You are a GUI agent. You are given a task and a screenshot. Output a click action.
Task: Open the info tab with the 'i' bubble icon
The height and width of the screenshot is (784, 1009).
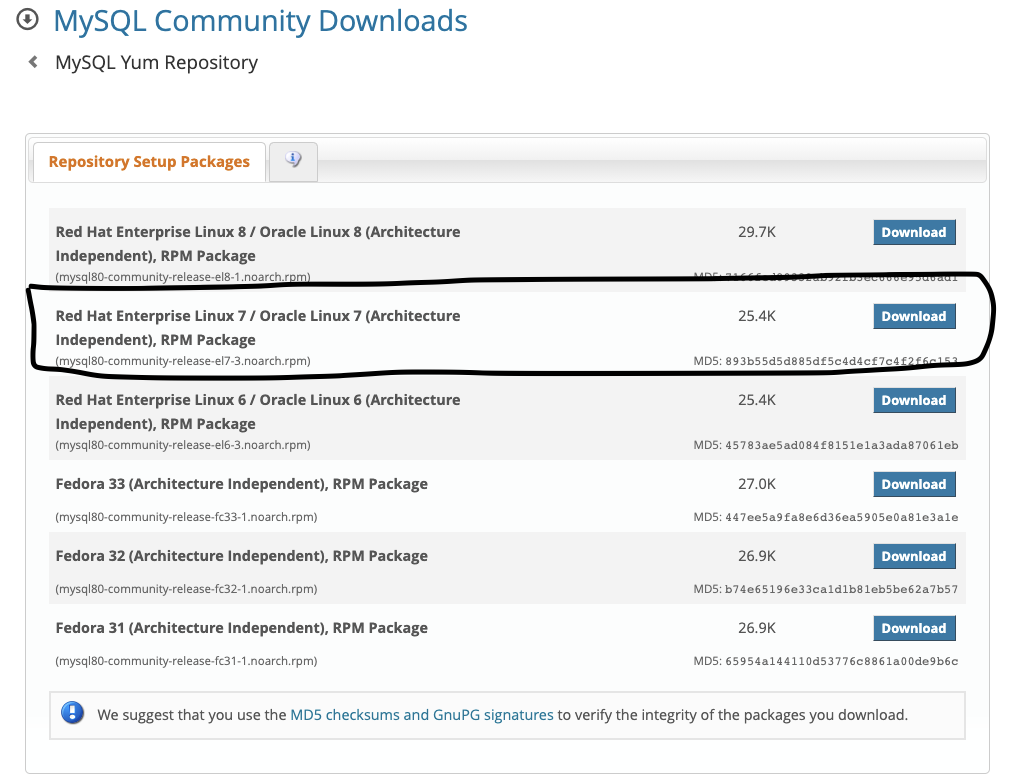[x=293, y=160]
